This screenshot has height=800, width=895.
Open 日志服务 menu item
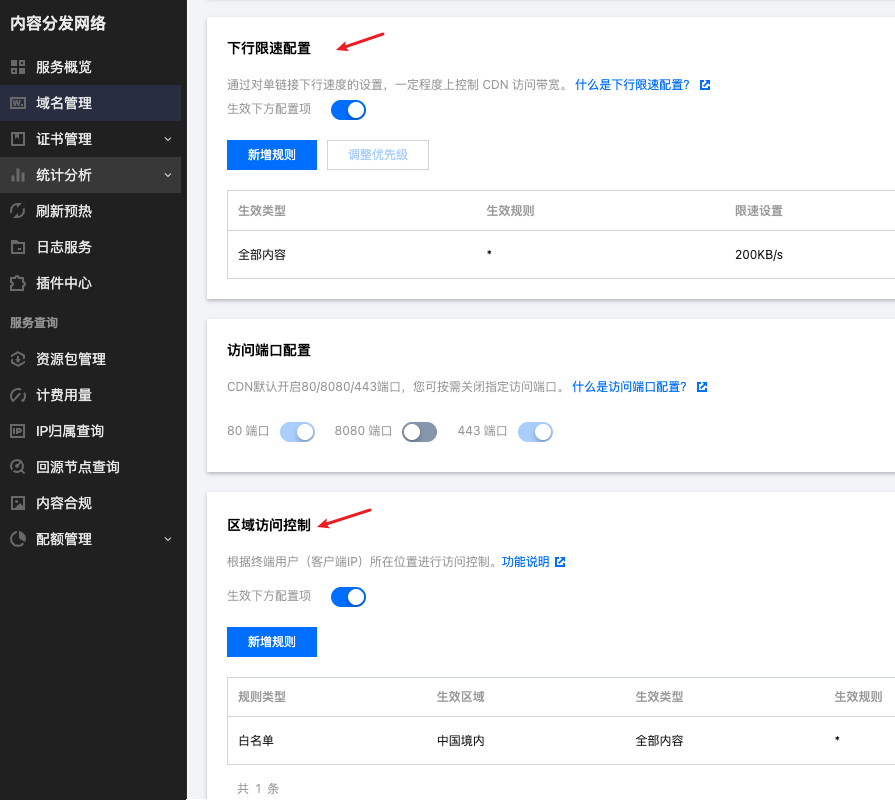[90, 247]
